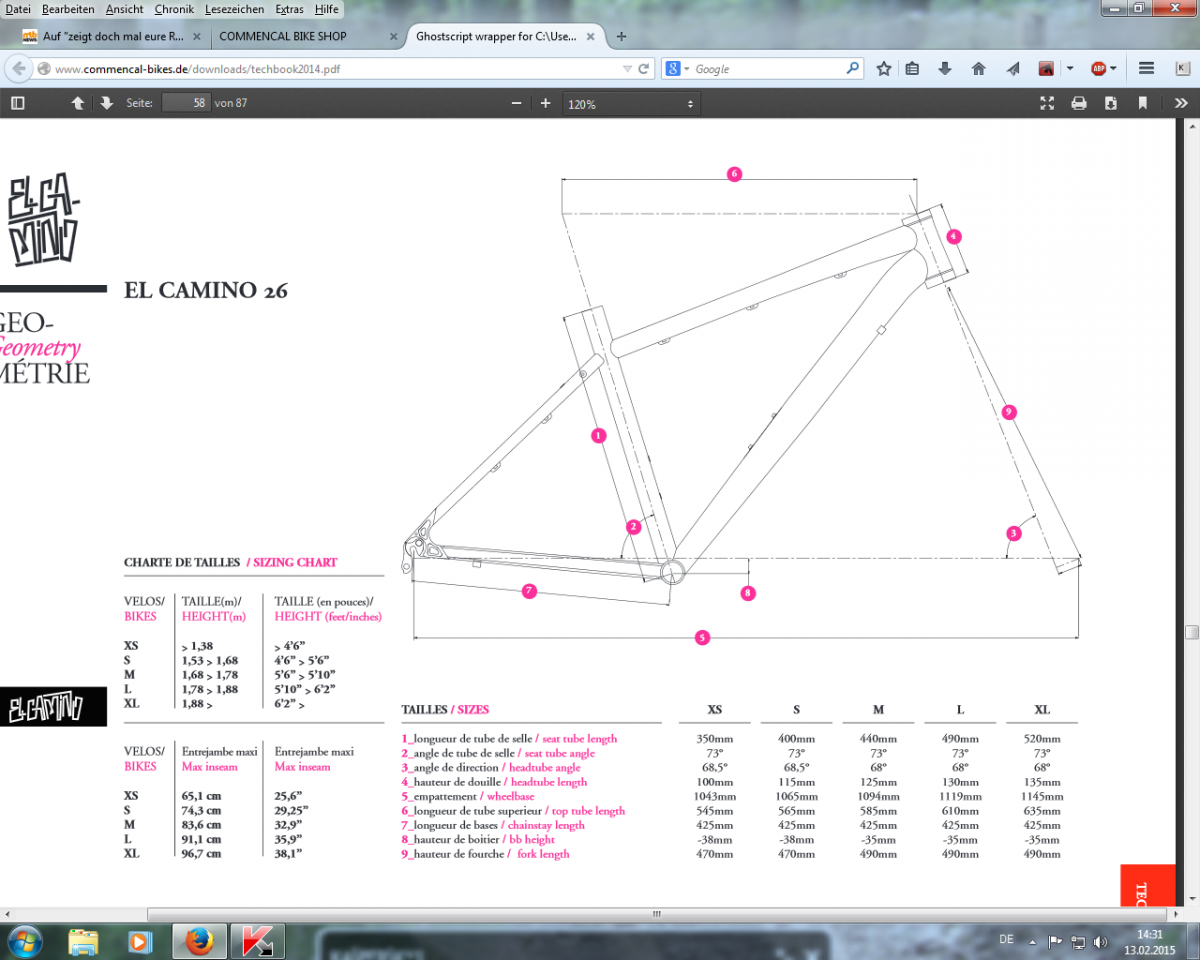Viewport: 1200px width, 960px height.
Task: Close the COMMENCAL BIKE SHOP tab
Action: click(x=391, y=36)
